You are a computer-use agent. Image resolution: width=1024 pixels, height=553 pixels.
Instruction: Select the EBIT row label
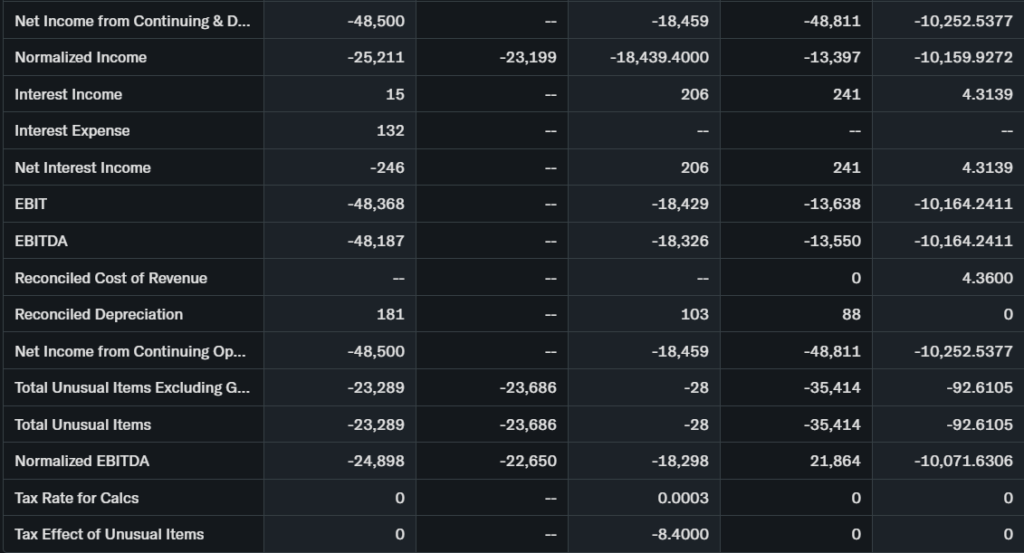click(x=31, y=204)
